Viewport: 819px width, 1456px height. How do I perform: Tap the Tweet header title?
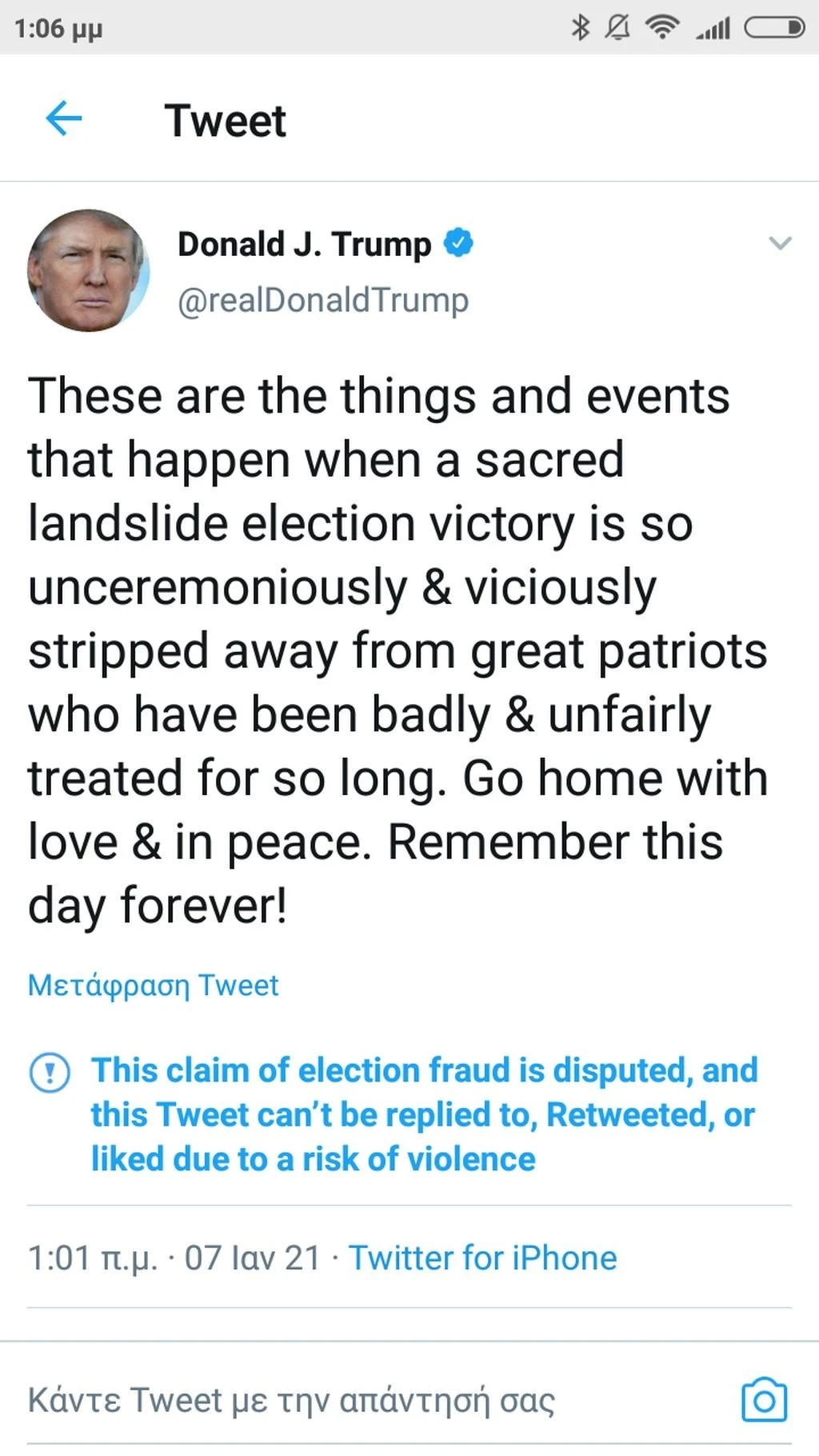tap(225, 121)
